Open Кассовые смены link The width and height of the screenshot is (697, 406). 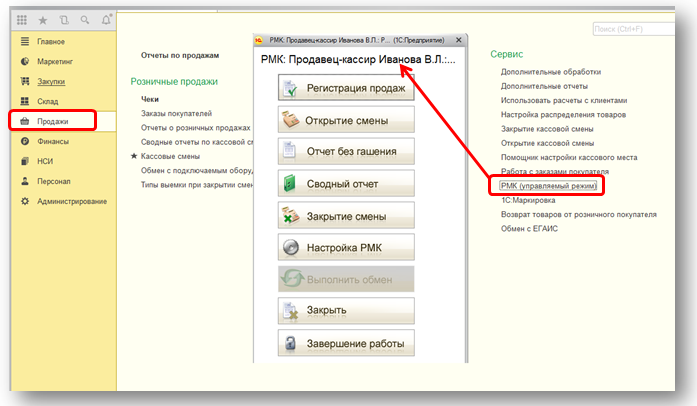click(x=170, y=156)
